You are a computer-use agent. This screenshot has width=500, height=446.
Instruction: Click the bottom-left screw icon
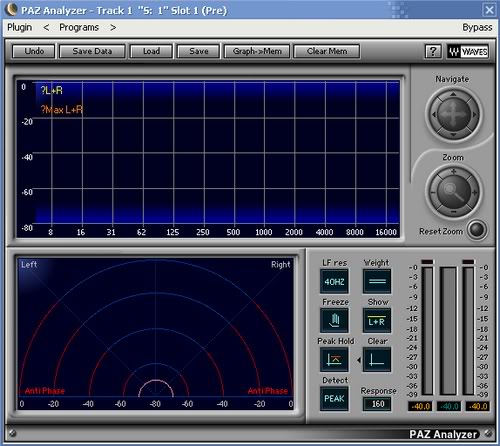click(13, 433)
